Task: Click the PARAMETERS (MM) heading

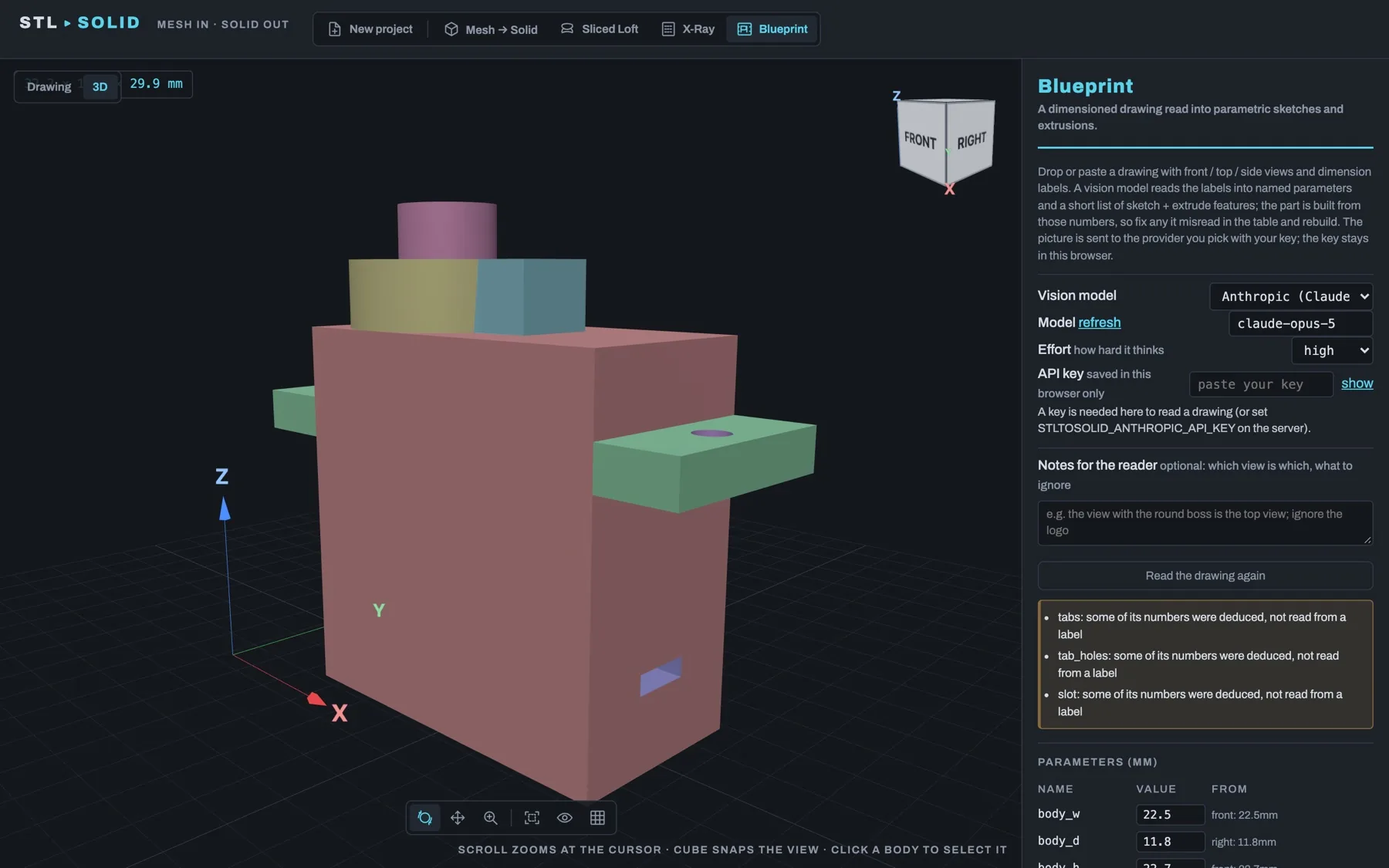Action: tap(1097, 762)
